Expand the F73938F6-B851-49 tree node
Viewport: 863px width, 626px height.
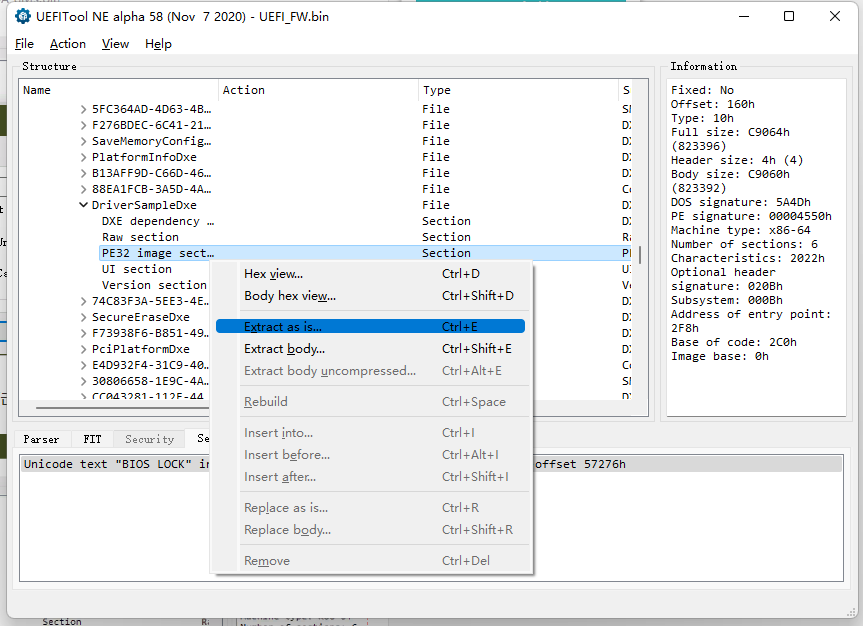click(x=83, y=333)
